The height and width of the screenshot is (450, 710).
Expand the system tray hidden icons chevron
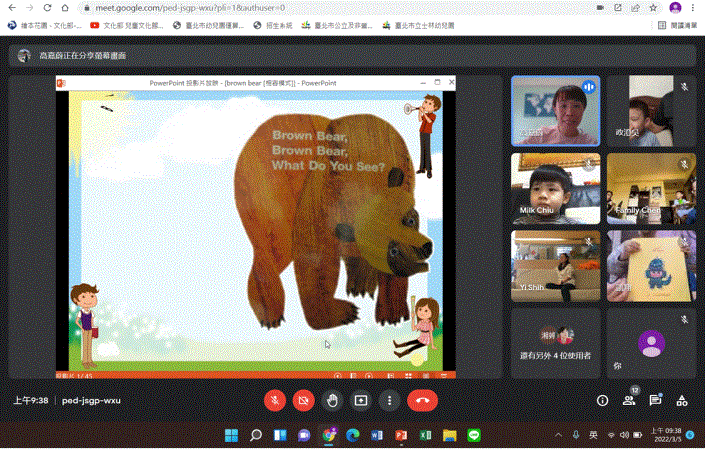(558, 436)
